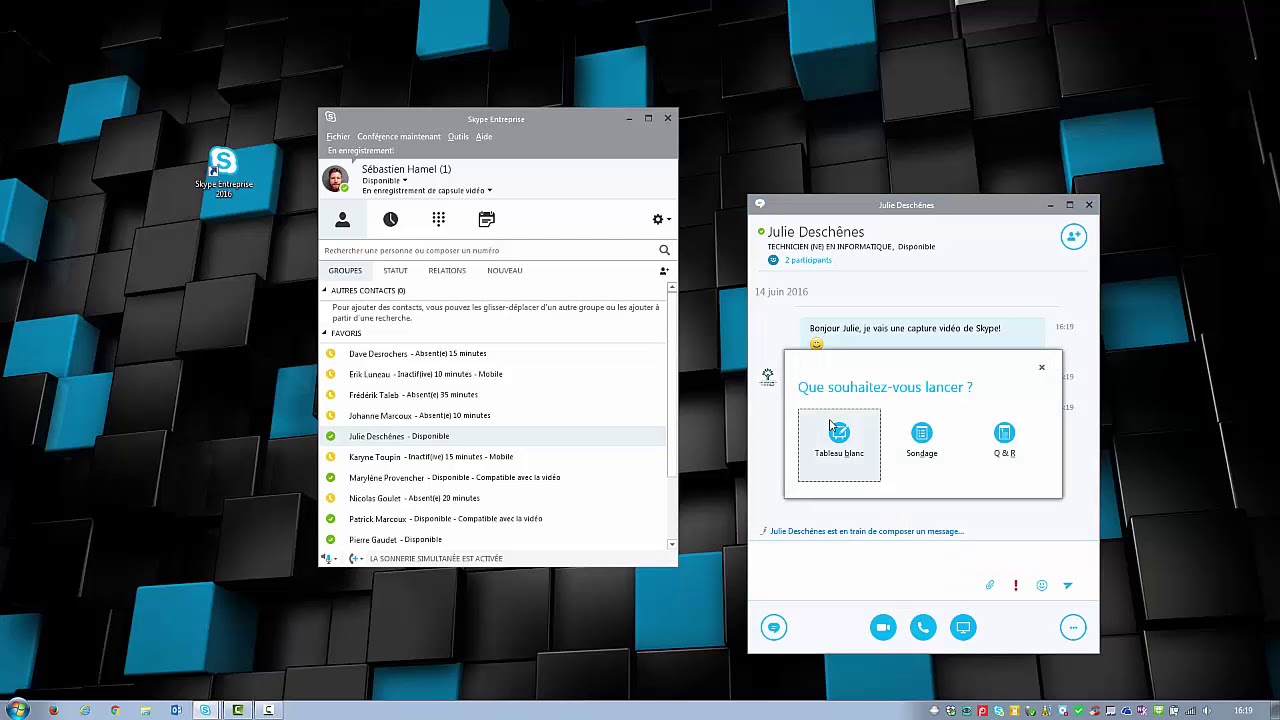
Task: Click the paperclip attachment icon
Action: [x=990, y=585]
